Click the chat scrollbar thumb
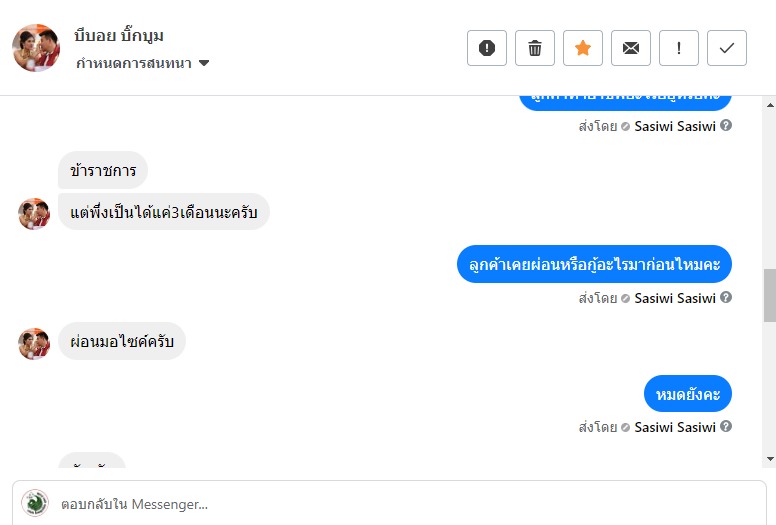Image resolution: width=776 pixels, height=525 pixels. [770, 295]
